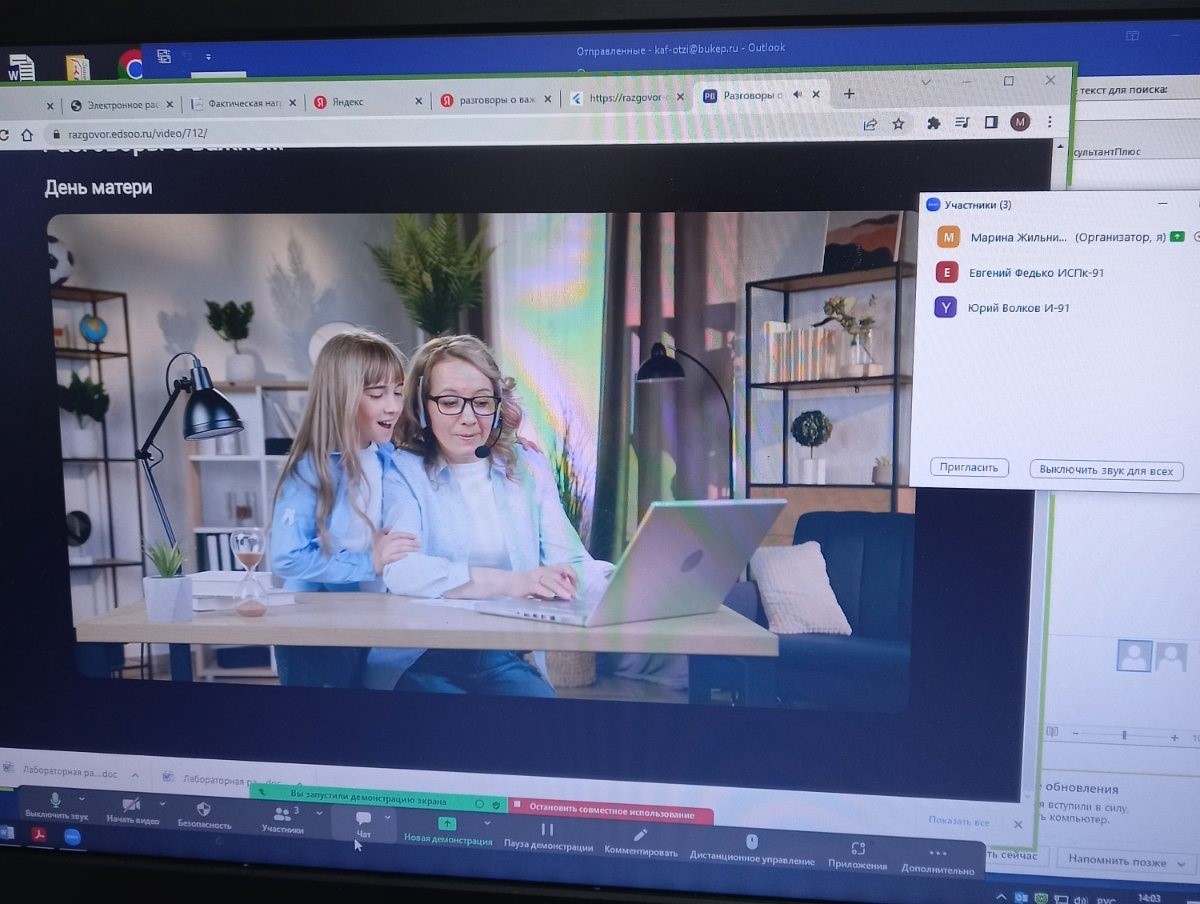Screen dimensions: 1200x904
Task: Open Chrome profile avatar M
Action: [1020, 122]
